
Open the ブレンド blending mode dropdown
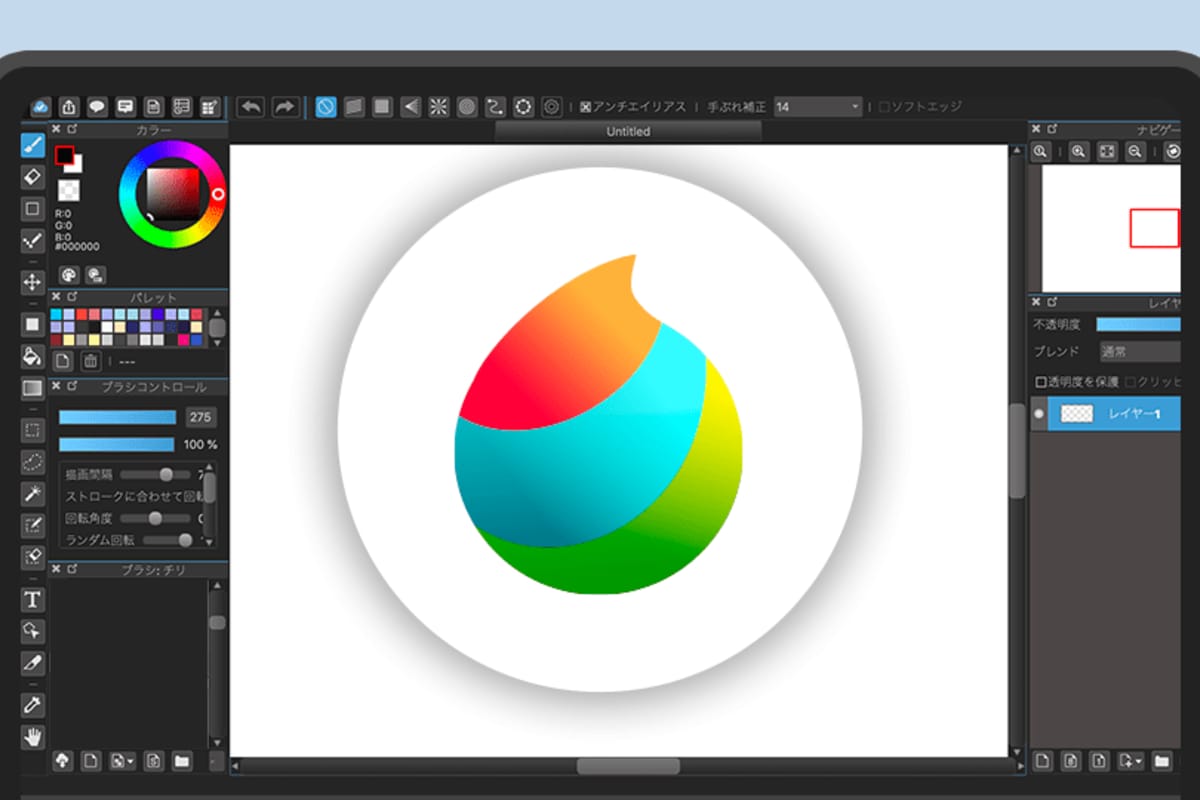click(x=1140, y=352)
